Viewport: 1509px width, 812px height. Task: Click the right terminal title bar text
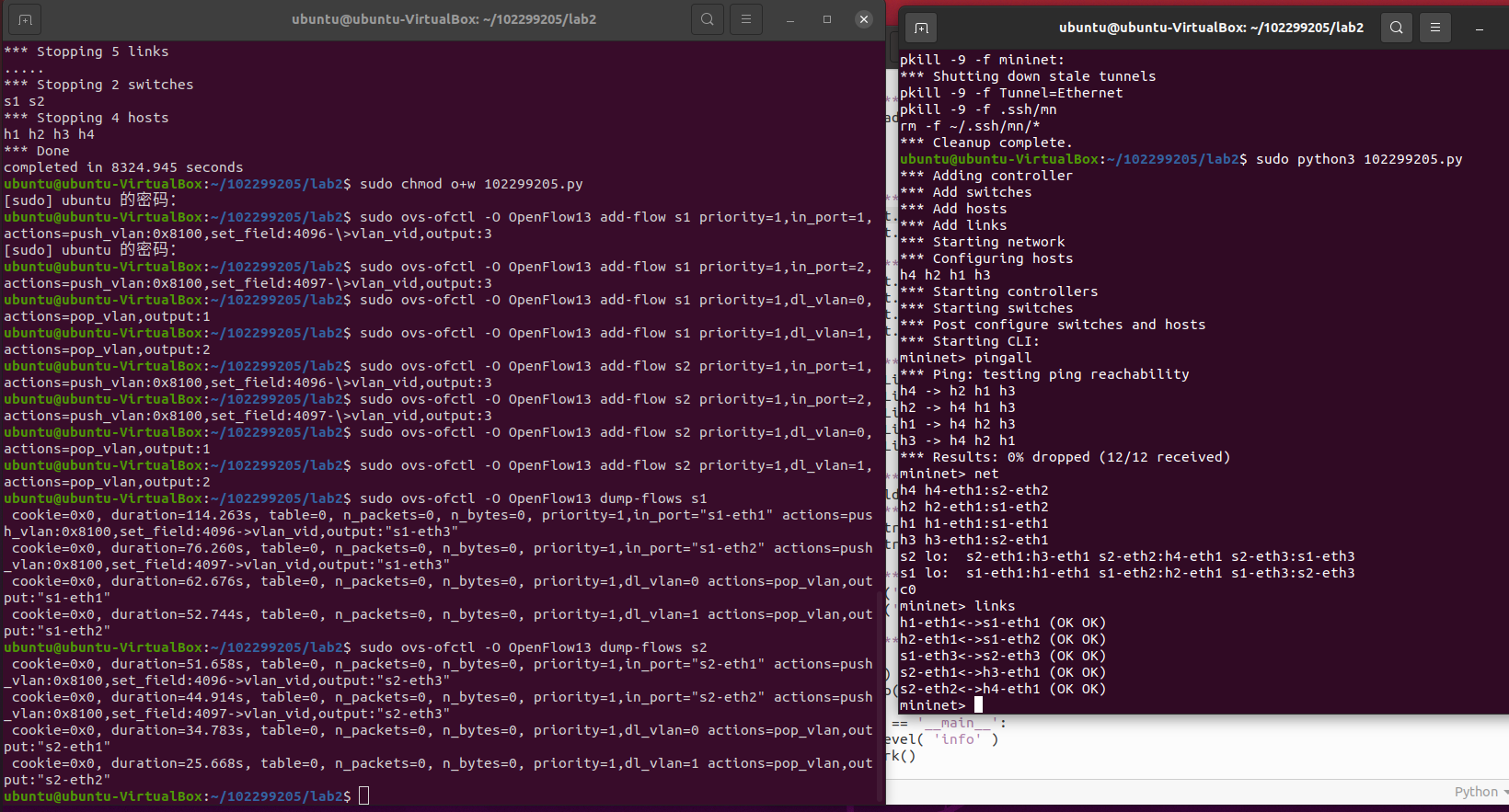1211,28
